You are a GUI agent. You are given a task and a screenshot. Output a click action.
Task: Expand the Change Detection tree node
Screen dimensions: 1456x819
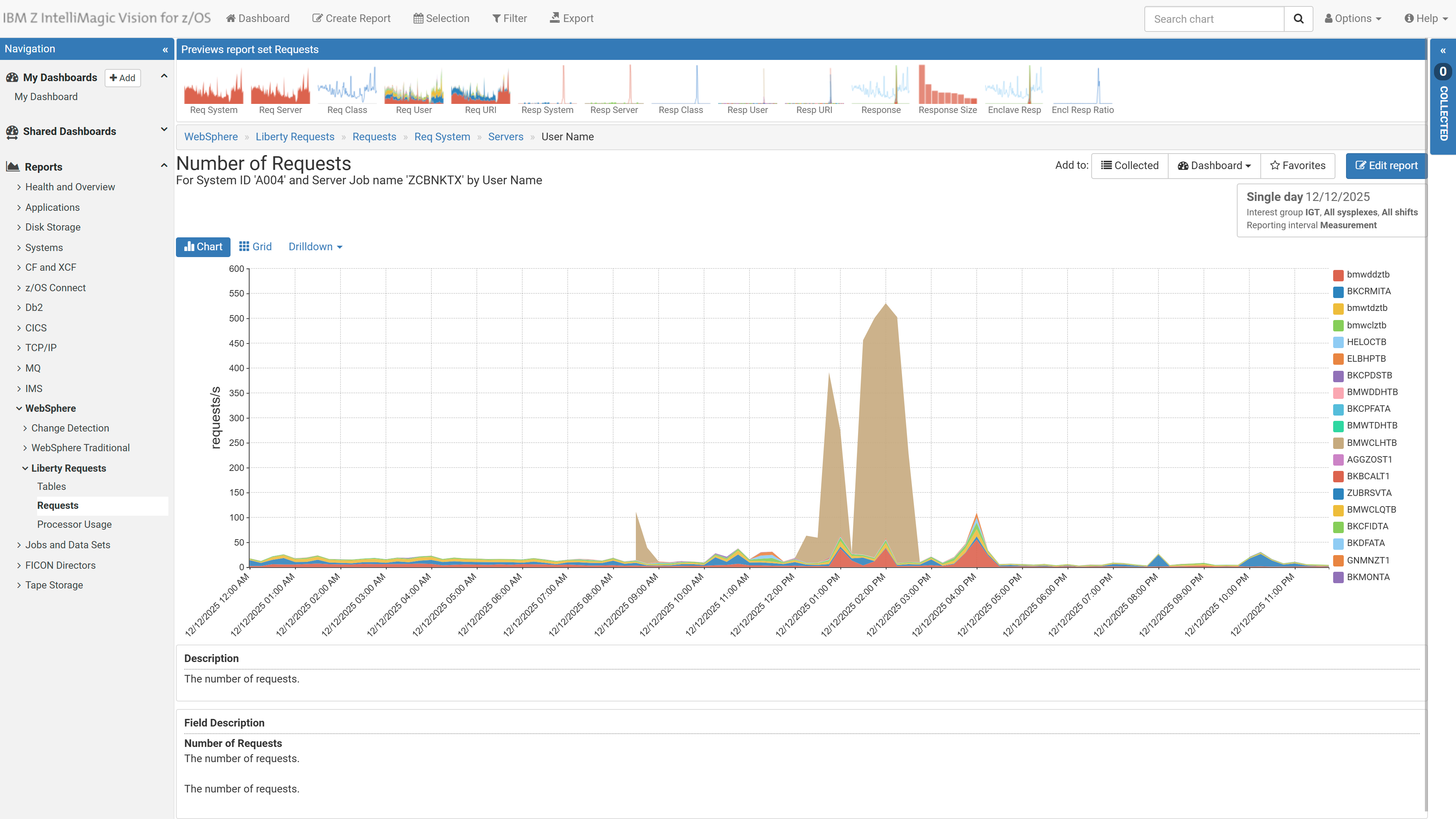click(25, 428)
